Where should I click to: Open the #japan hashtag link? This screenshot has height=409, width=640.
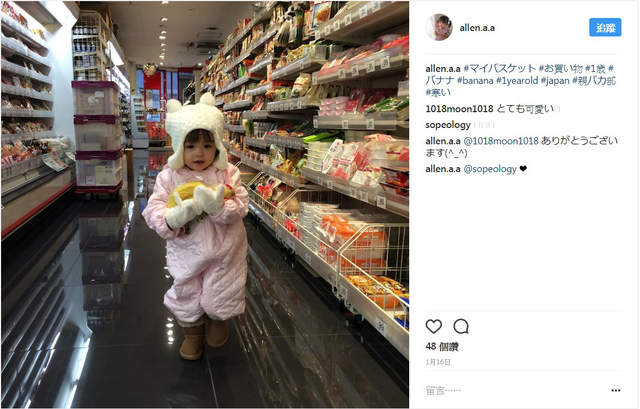pos(555,80)
